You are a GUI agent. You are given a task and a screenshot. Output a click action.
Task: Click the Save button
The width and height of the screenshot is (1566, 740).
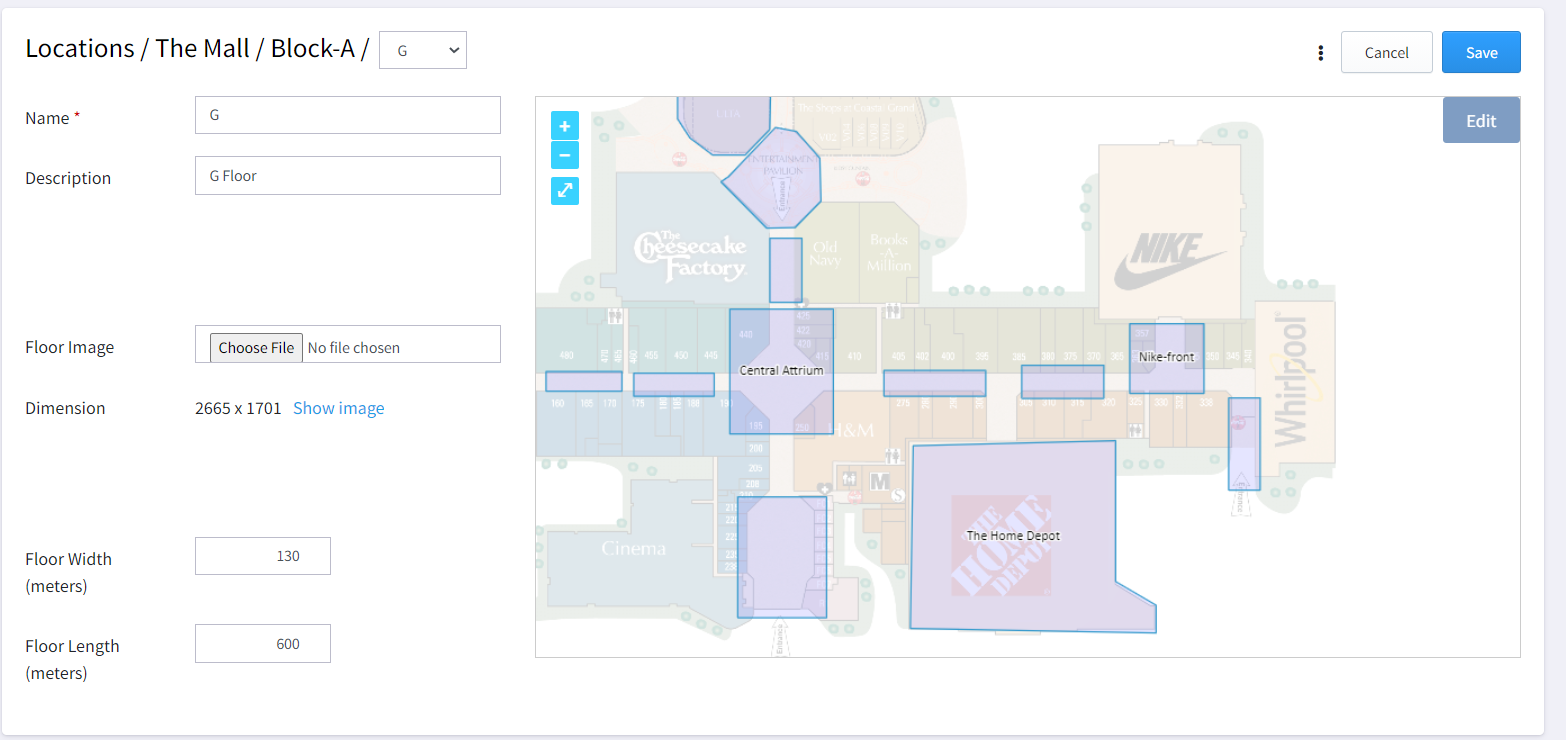1481,52
